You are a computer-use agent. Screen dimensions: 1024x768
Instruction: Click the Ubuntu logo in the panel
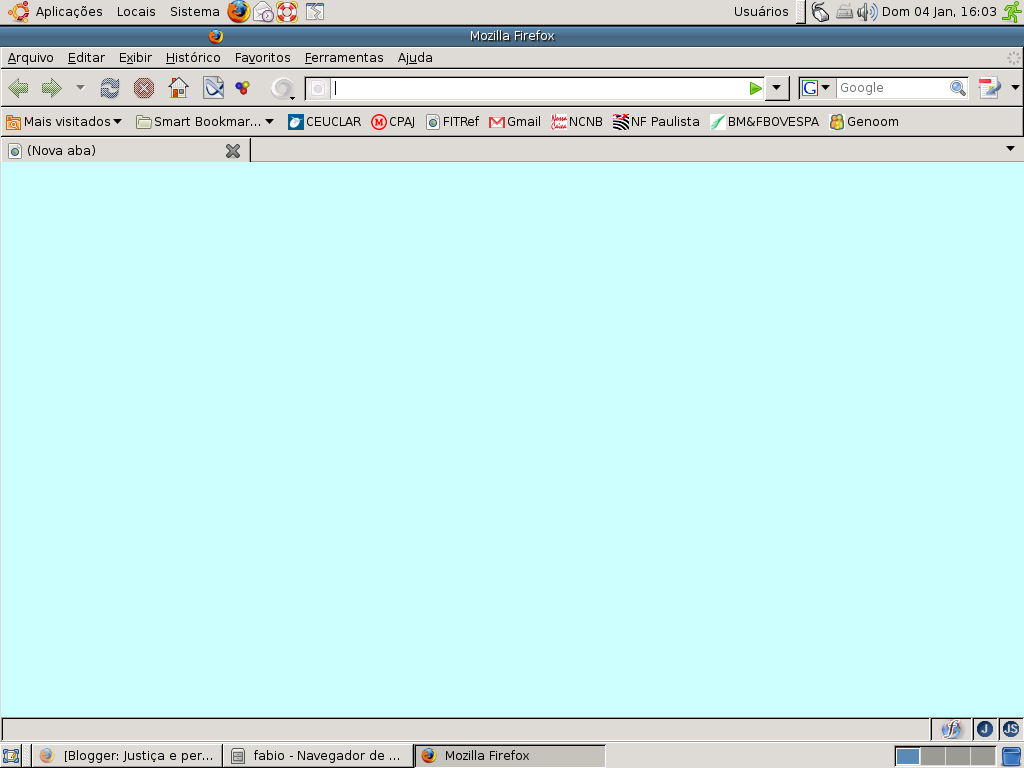pyautogui.click(x=18, y=12)
